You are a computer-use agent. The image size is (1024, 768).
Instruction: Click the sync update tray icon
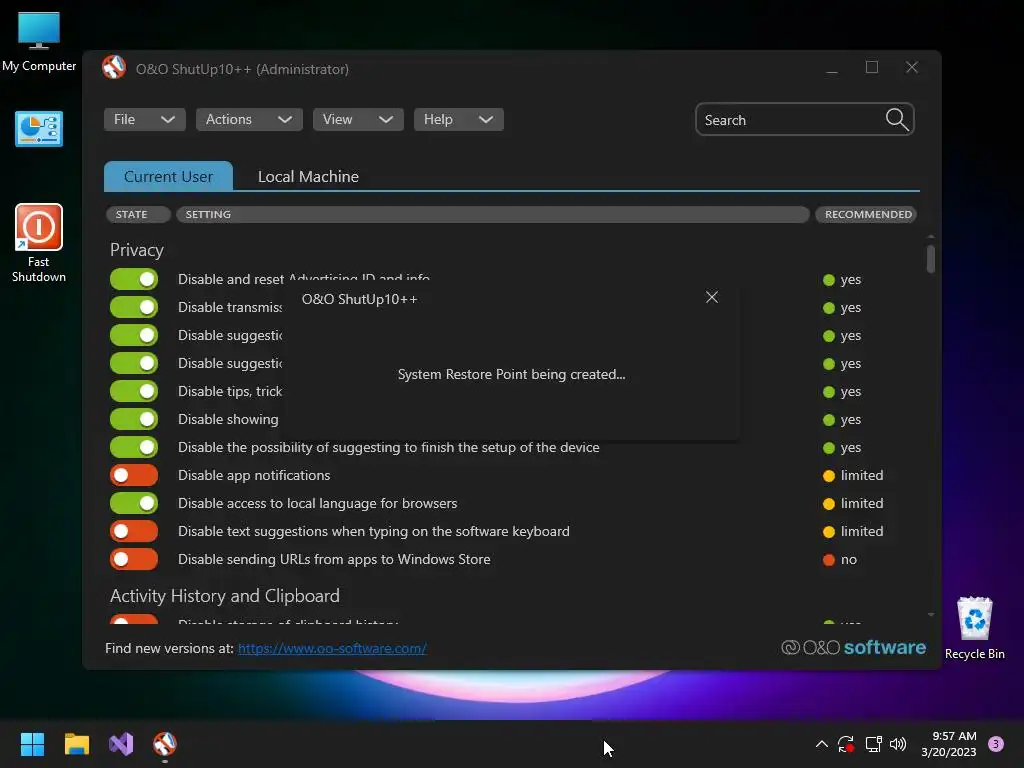846,744
